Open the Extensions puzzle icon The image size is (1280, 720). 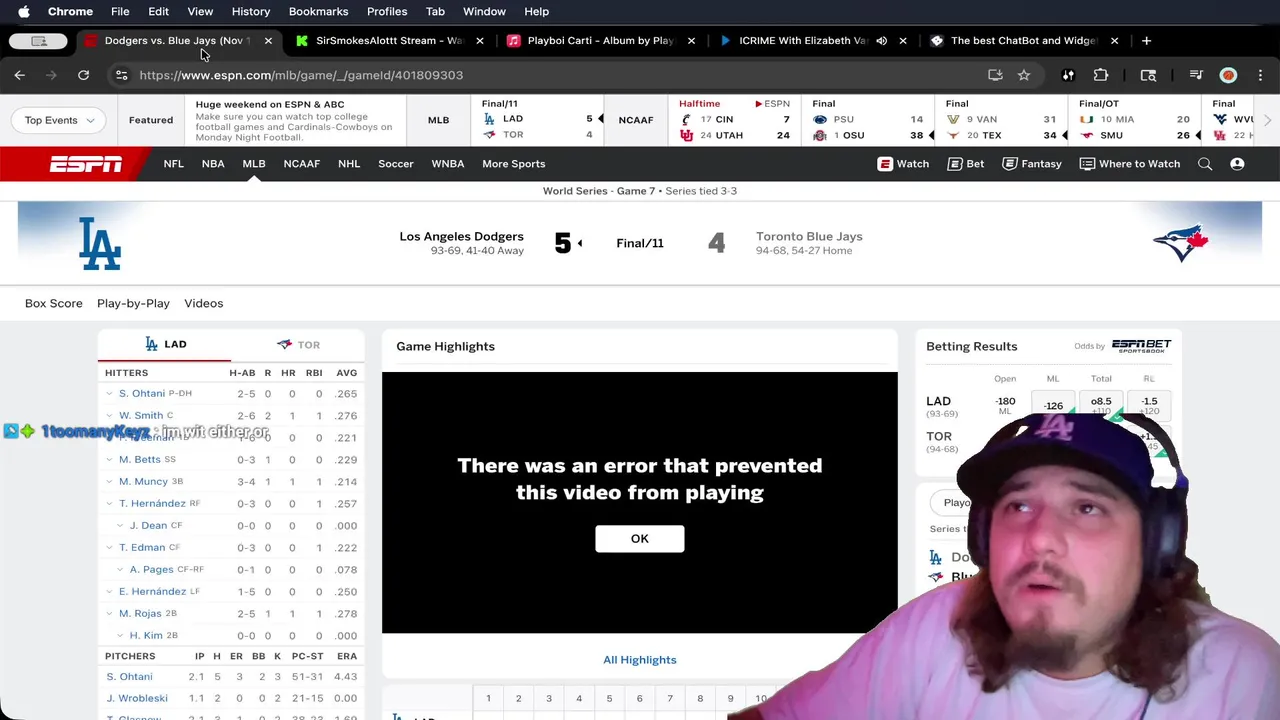coord(1101,75)
